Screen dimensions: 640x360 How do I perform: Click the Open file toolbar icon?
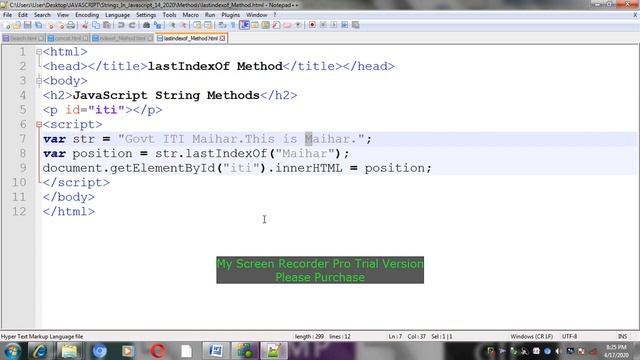click(x=17, y=25)
